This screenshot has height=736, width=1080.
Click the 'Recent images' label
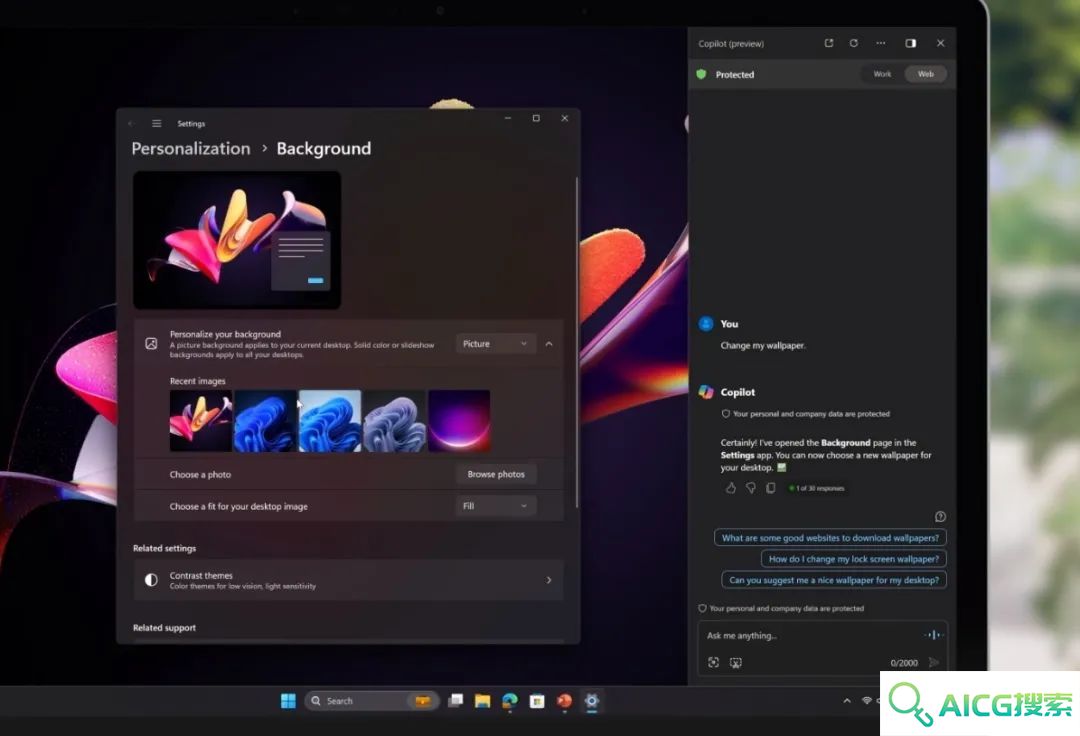point(198,381)
